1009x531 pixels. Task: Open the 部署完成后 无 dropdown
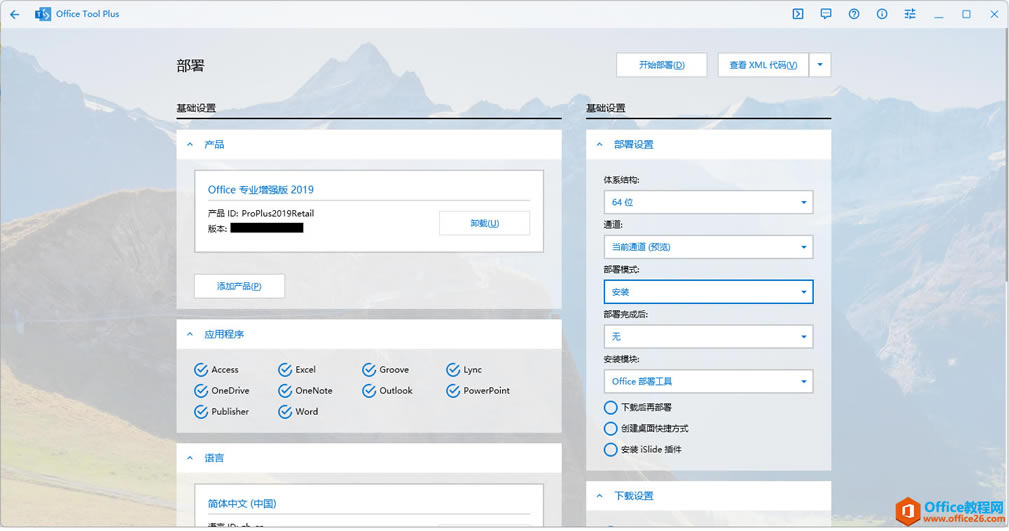click(708, 337)
